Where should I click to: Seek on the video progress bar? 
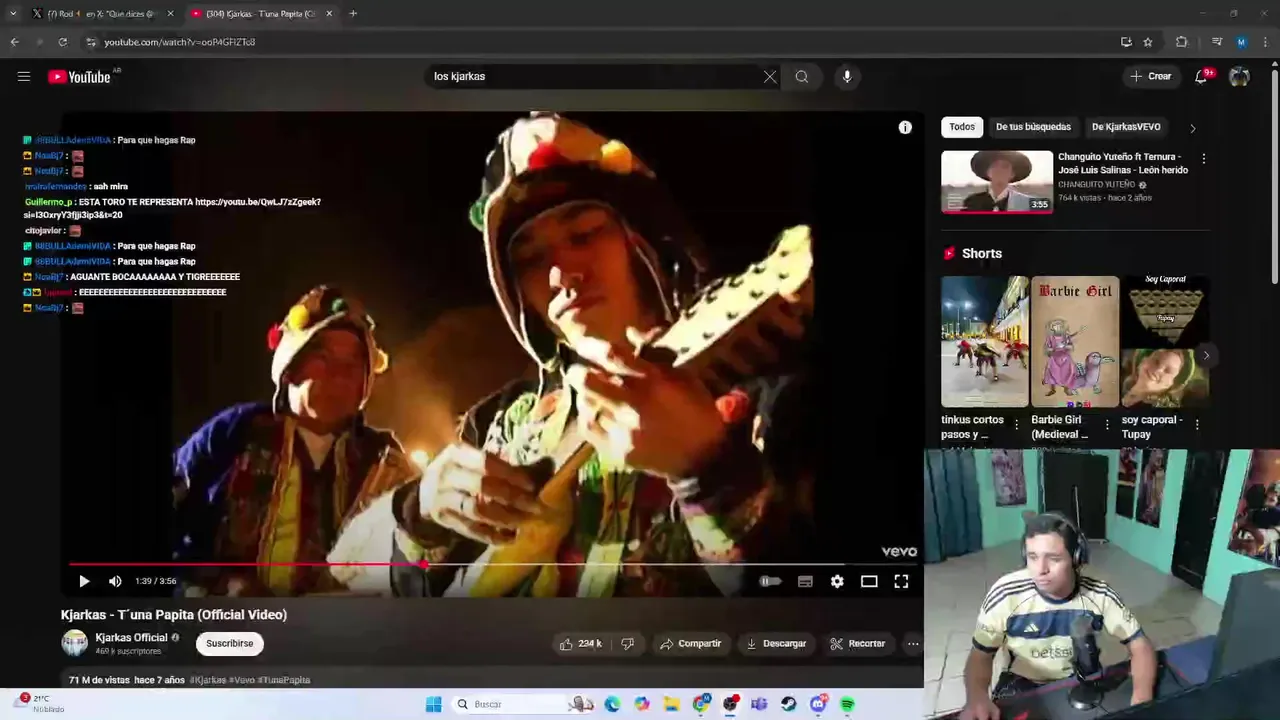[x=493, y=565]
